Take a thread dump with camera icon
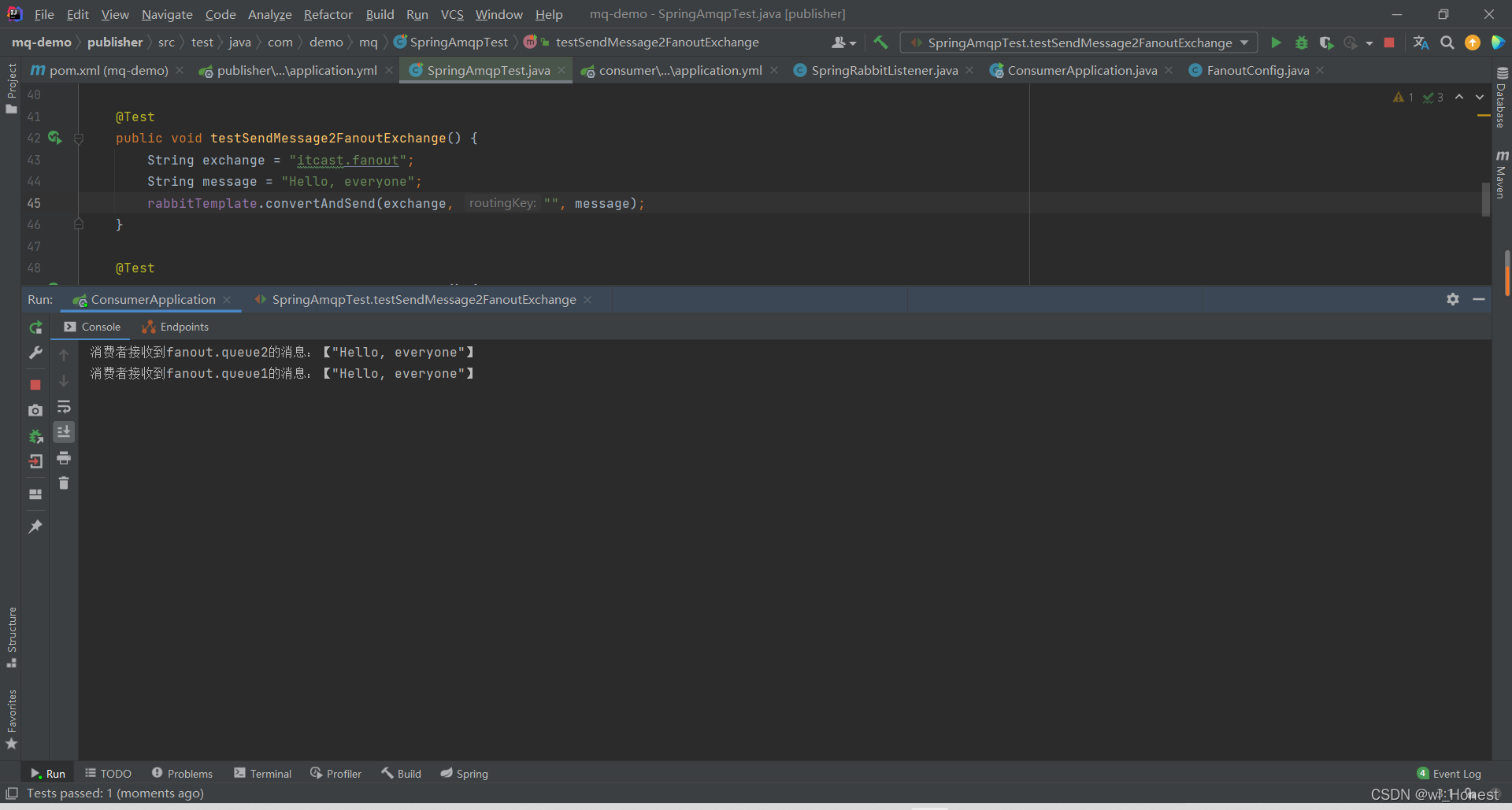 point(35,410)
